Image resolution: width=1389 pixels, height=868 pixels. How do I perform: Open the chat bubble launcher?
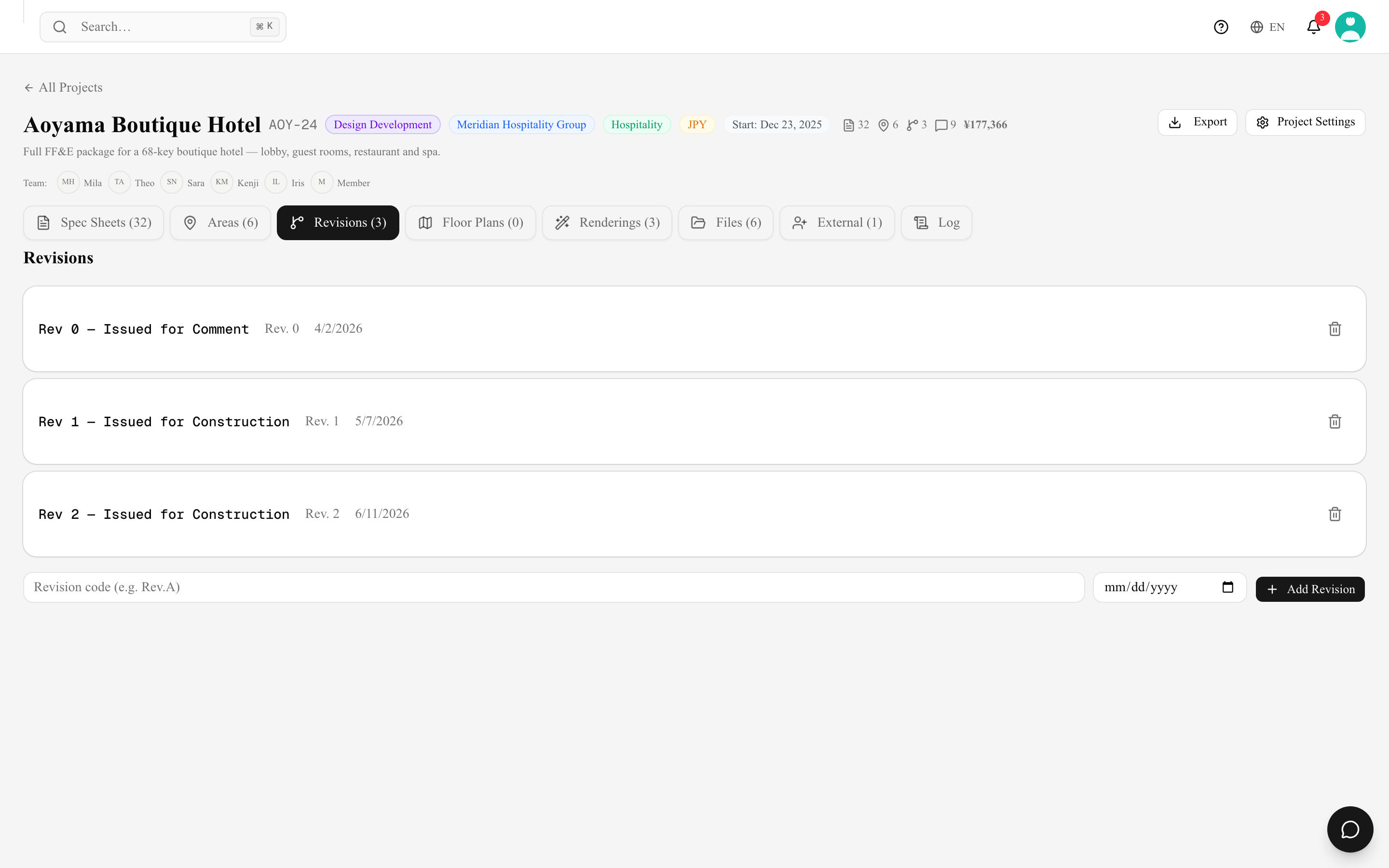[1350, 829]
